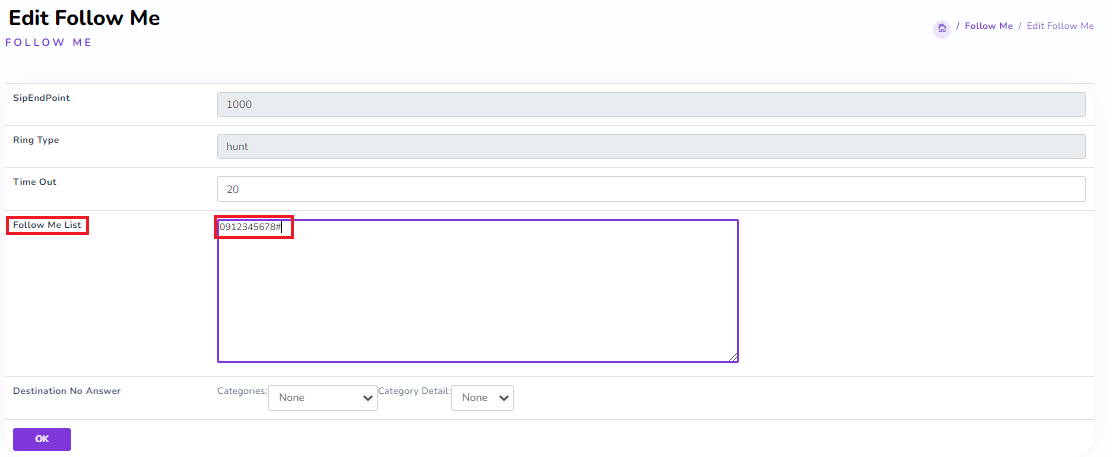Click the Ring Type label
This screenshot has width=1112, height=457.
pos(36,140)
